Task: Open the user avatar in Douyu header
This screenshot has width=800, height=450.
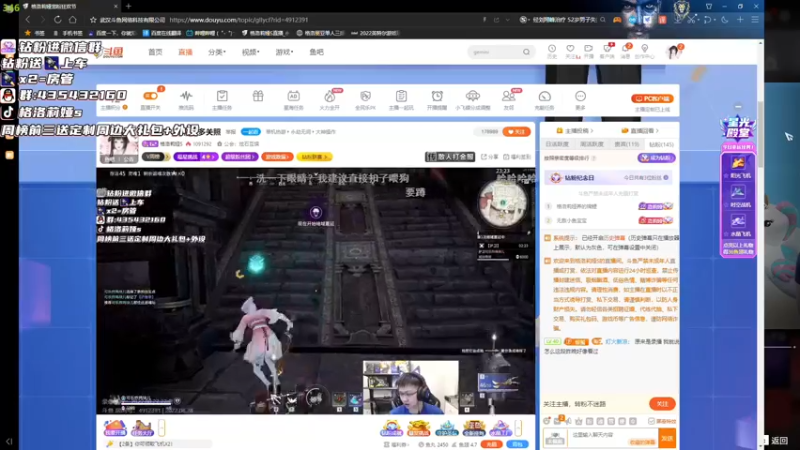Action: coord(673,52)
